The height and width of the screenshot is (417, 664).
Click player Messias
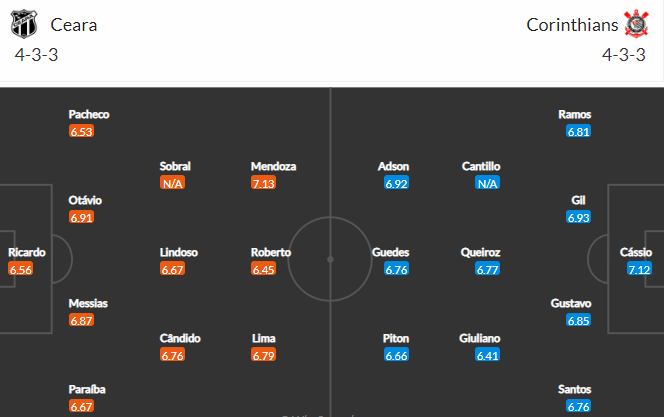click(88, 304)
